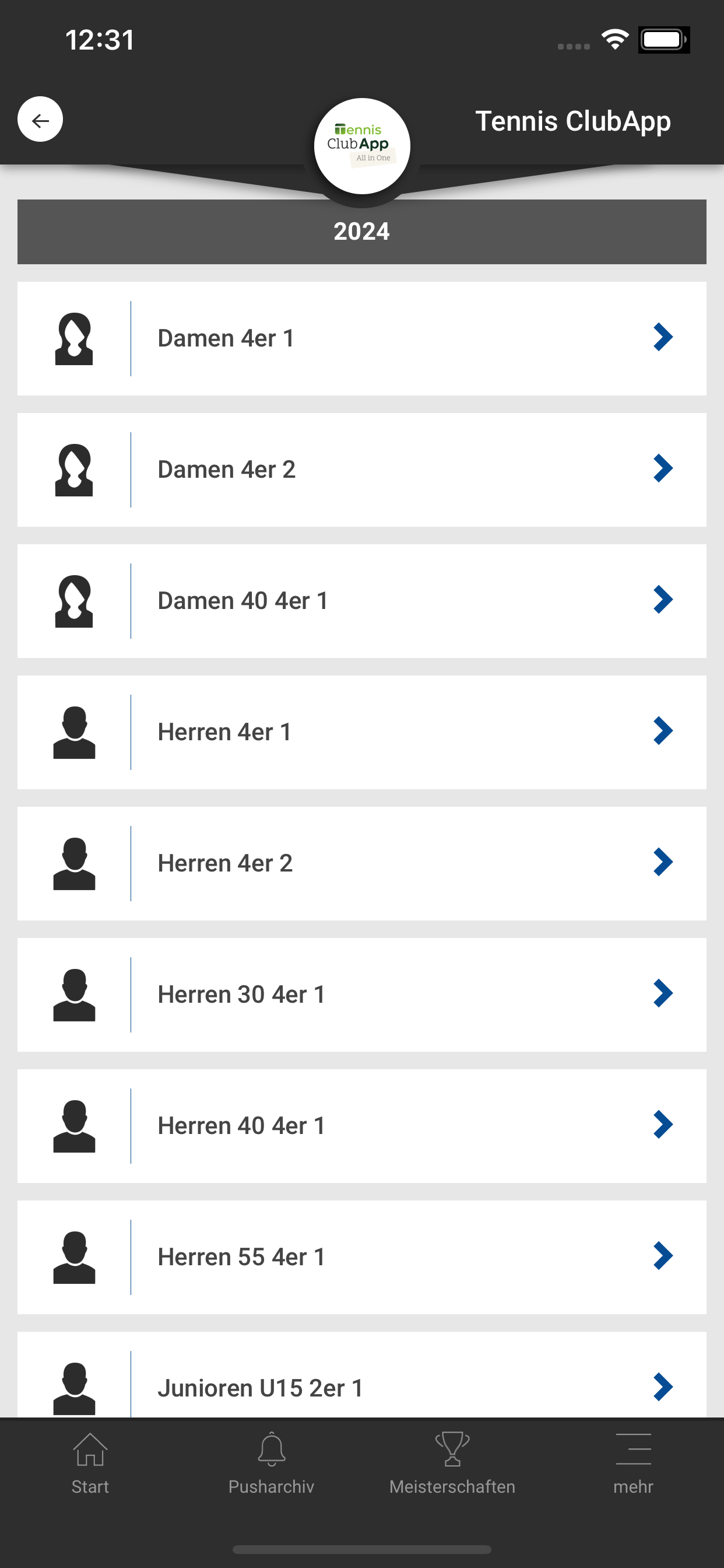Tap the Damen 40 4er 1 avatar icon
The width and height of the screenshot is (724, 1568).
pos(74,601)
